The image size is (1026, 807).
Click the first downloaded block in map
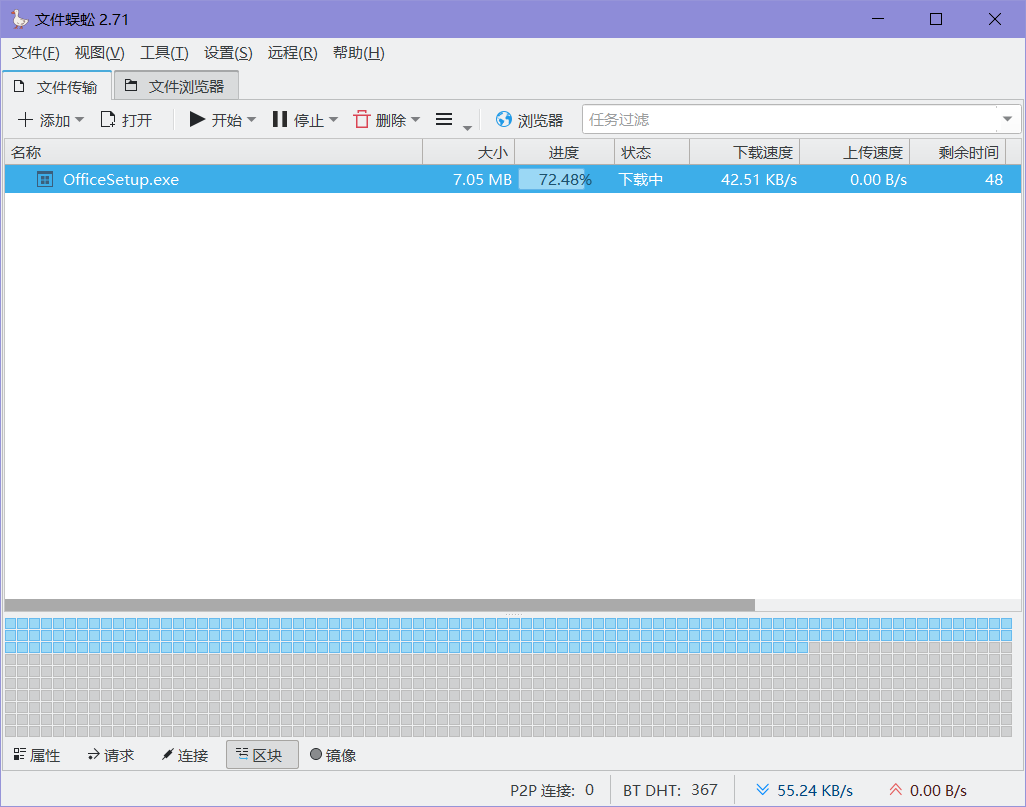tap(10, 623)
